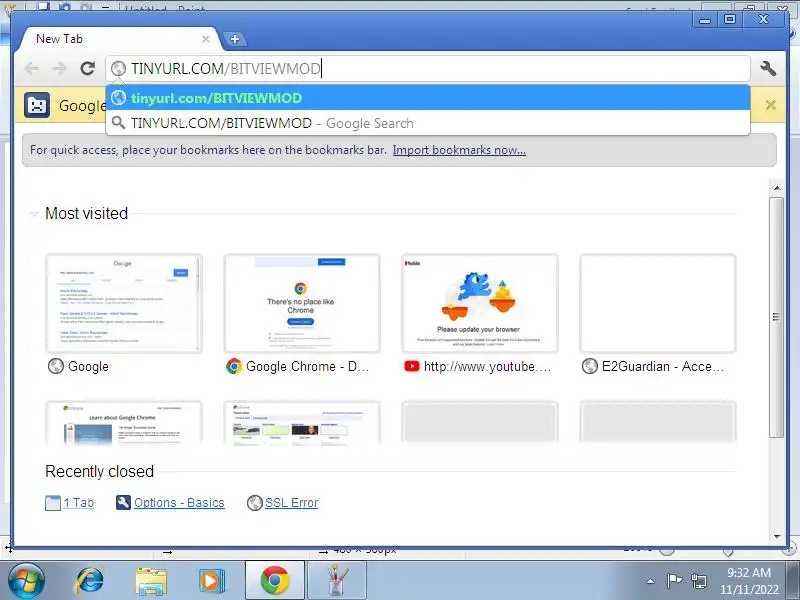The height and width of the screenshot is (600, 800).
Task: Click the globe icon in the address bar
Action: point(118,68)
